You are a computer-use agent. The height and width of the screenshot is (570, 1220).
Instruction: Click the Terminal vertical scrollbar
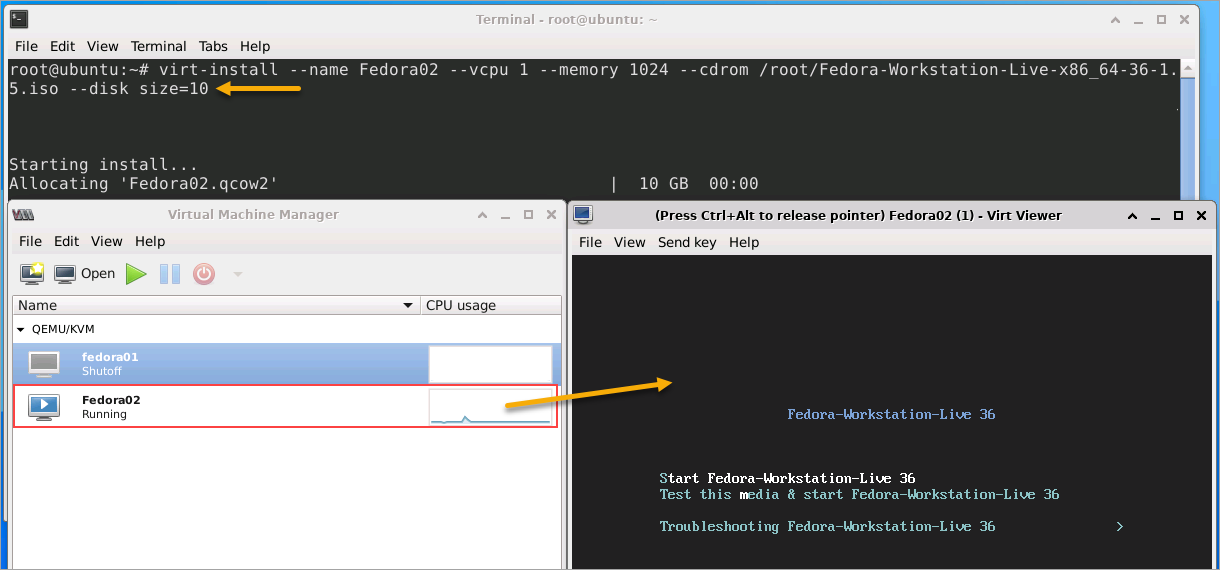coord(1187,129)
